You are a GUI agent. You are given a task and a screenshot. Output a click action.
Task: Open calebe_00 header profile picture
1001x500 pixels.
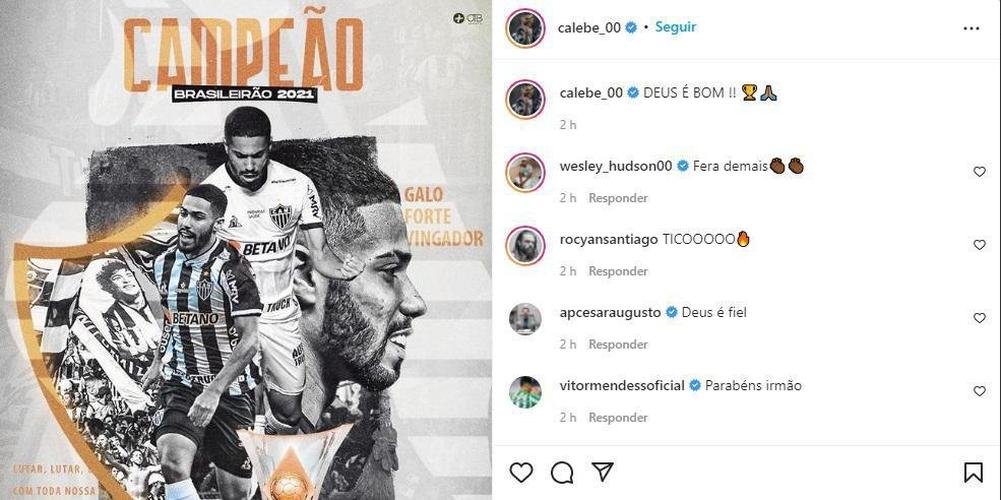click(x=525, y=28)
